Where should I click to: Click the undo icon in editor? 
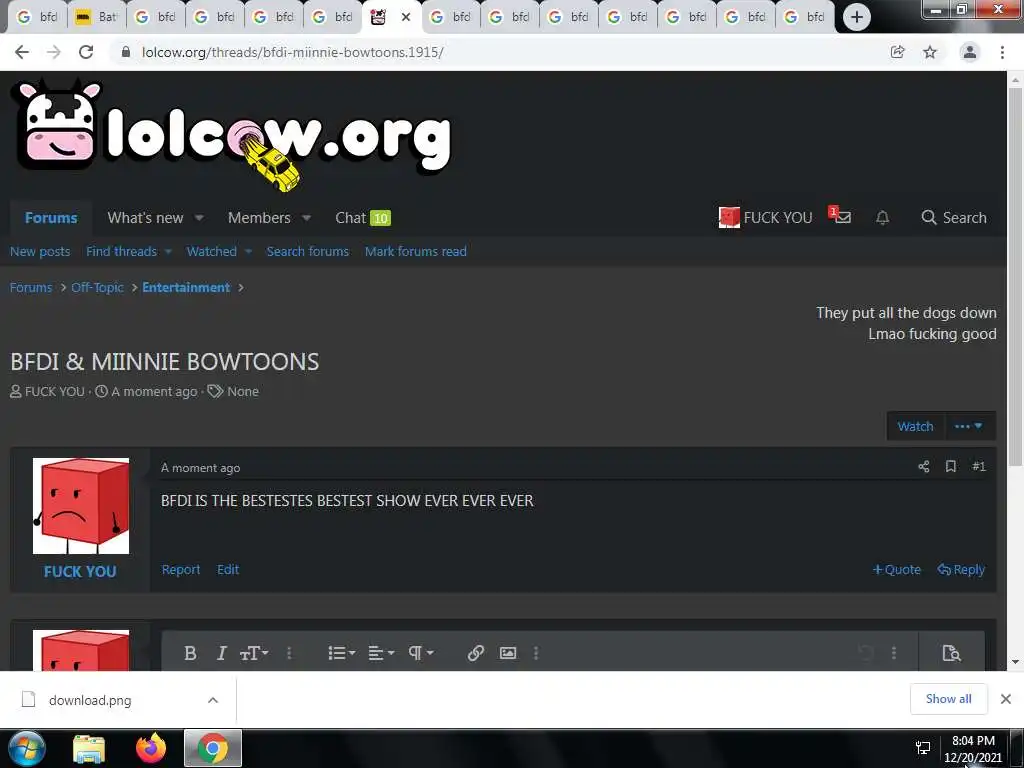pos(865,653)
